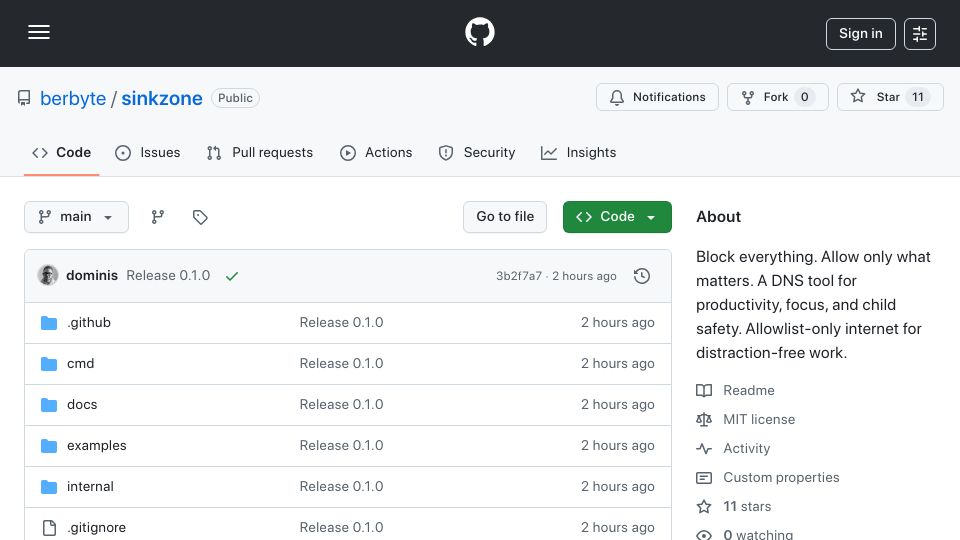The height and width of the screenshot is (540, 960).
Task: Open the examples folder
Action: coord(97,446)
